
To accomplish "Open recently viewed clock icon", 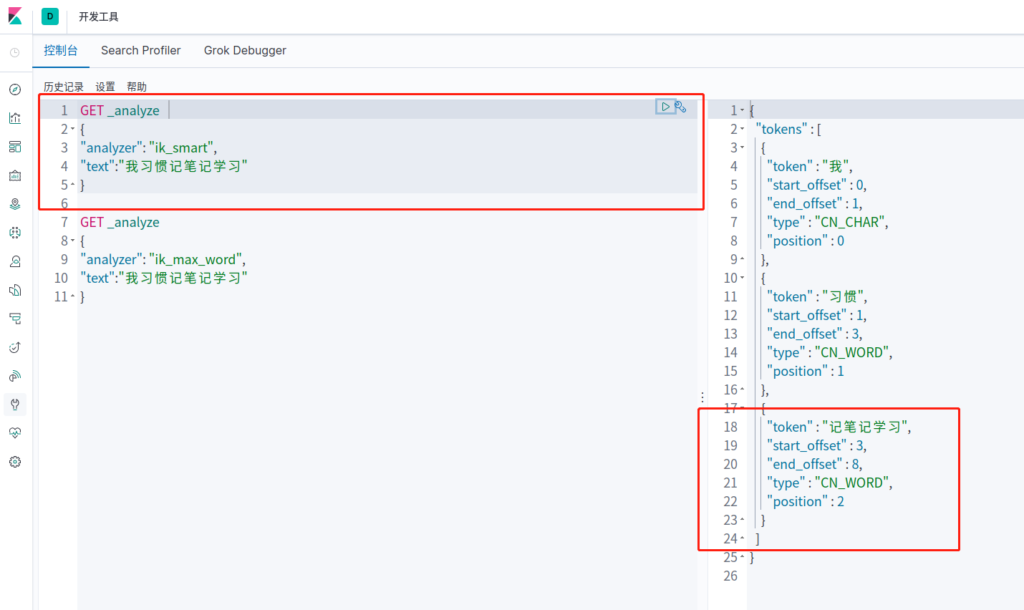I will click(15, 52).
